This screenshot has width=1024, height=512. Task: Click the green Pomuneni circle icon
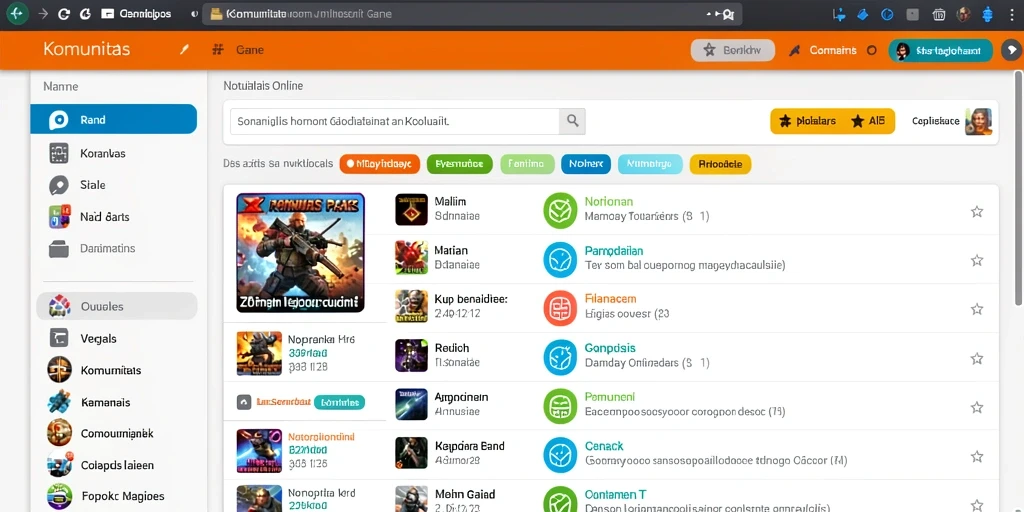[560, 406]
